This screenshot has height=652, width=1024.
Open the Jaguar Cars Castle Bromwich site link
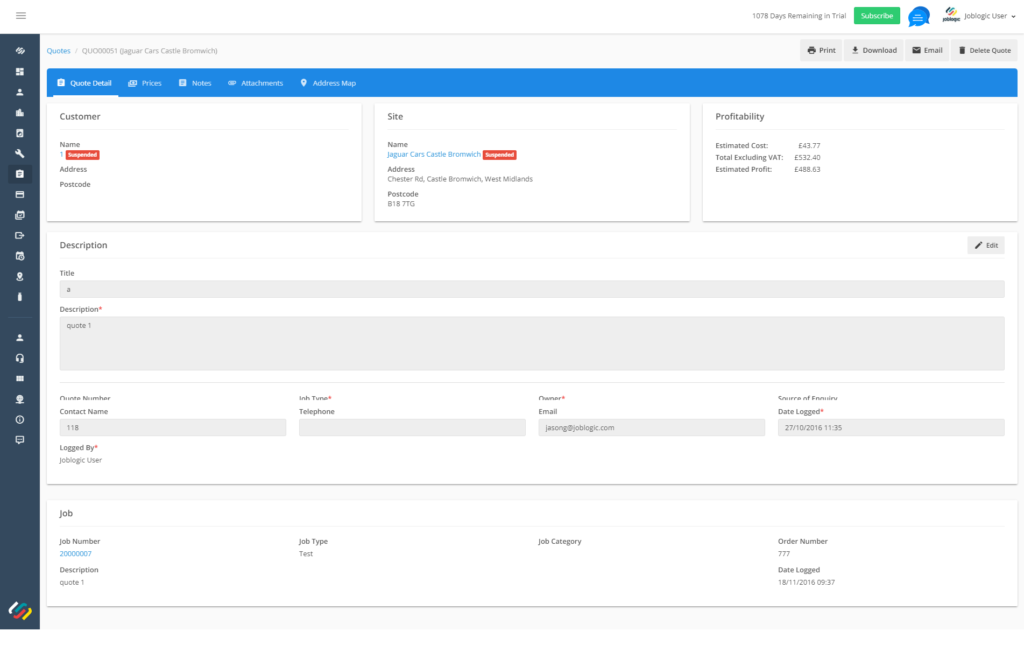pyautogui.click(x=433, y=155)
